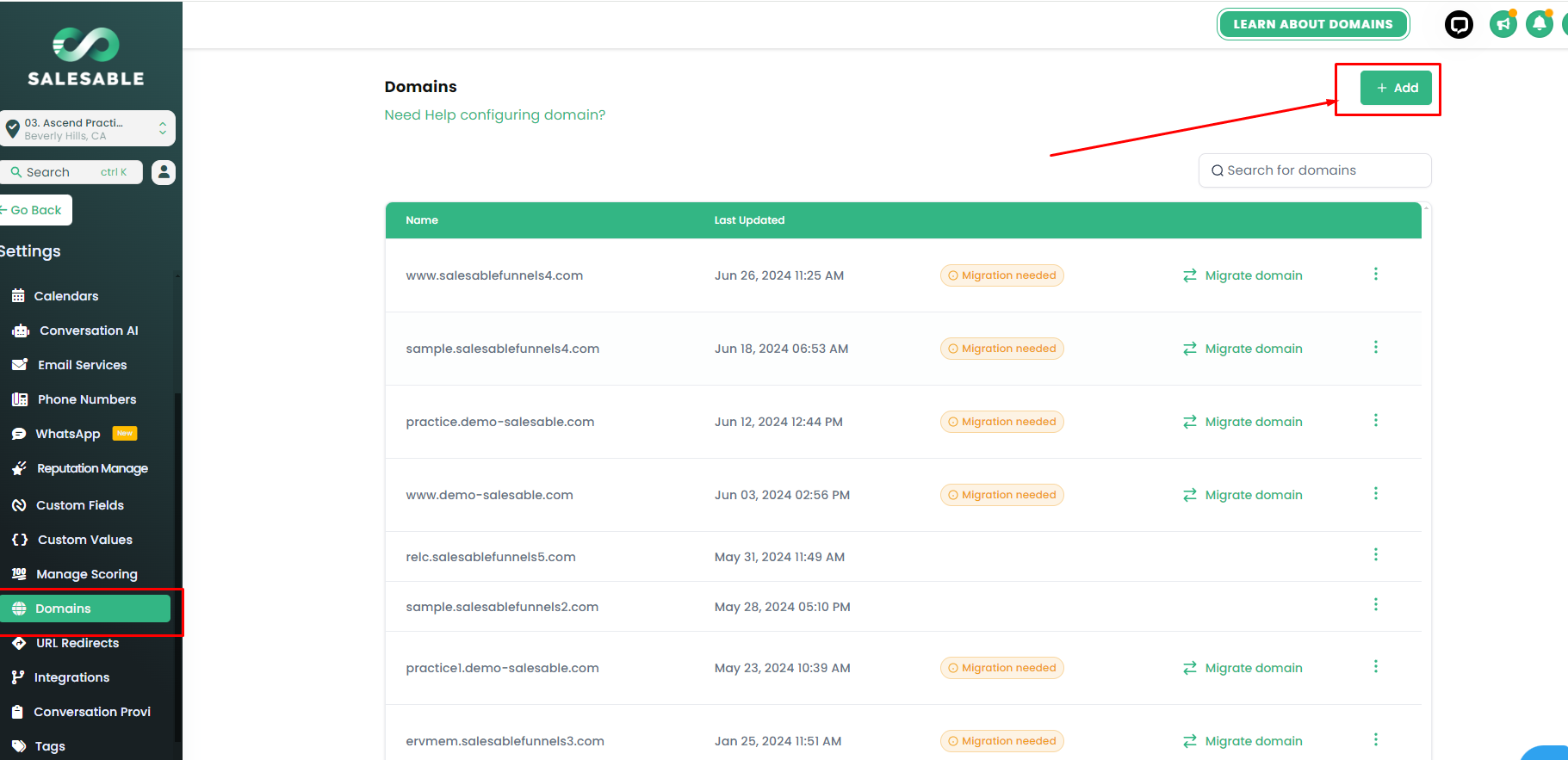This screenshot has width=1568, height=760.
Task: Open kebab menu for sample.salesablefunnels4.com
Action: point(1375,347)
